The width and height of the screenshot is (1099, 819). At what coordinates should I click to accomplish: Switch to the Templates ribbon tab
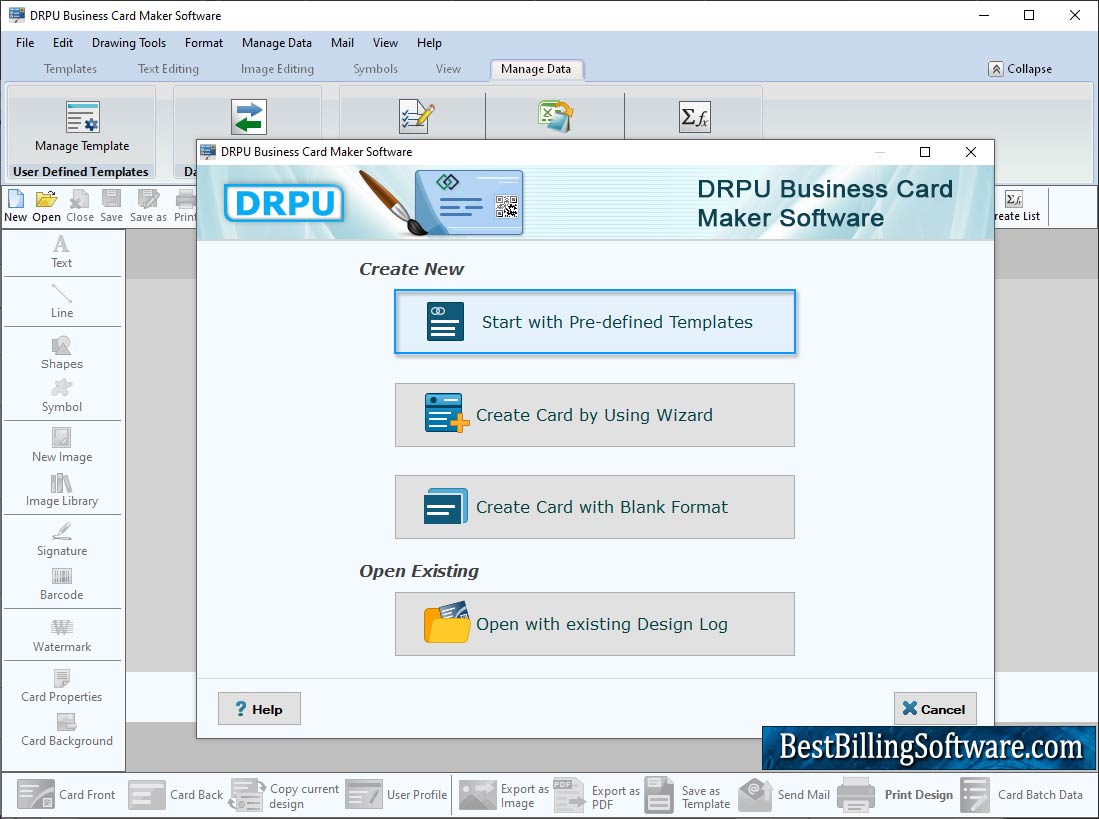point(70,69)
